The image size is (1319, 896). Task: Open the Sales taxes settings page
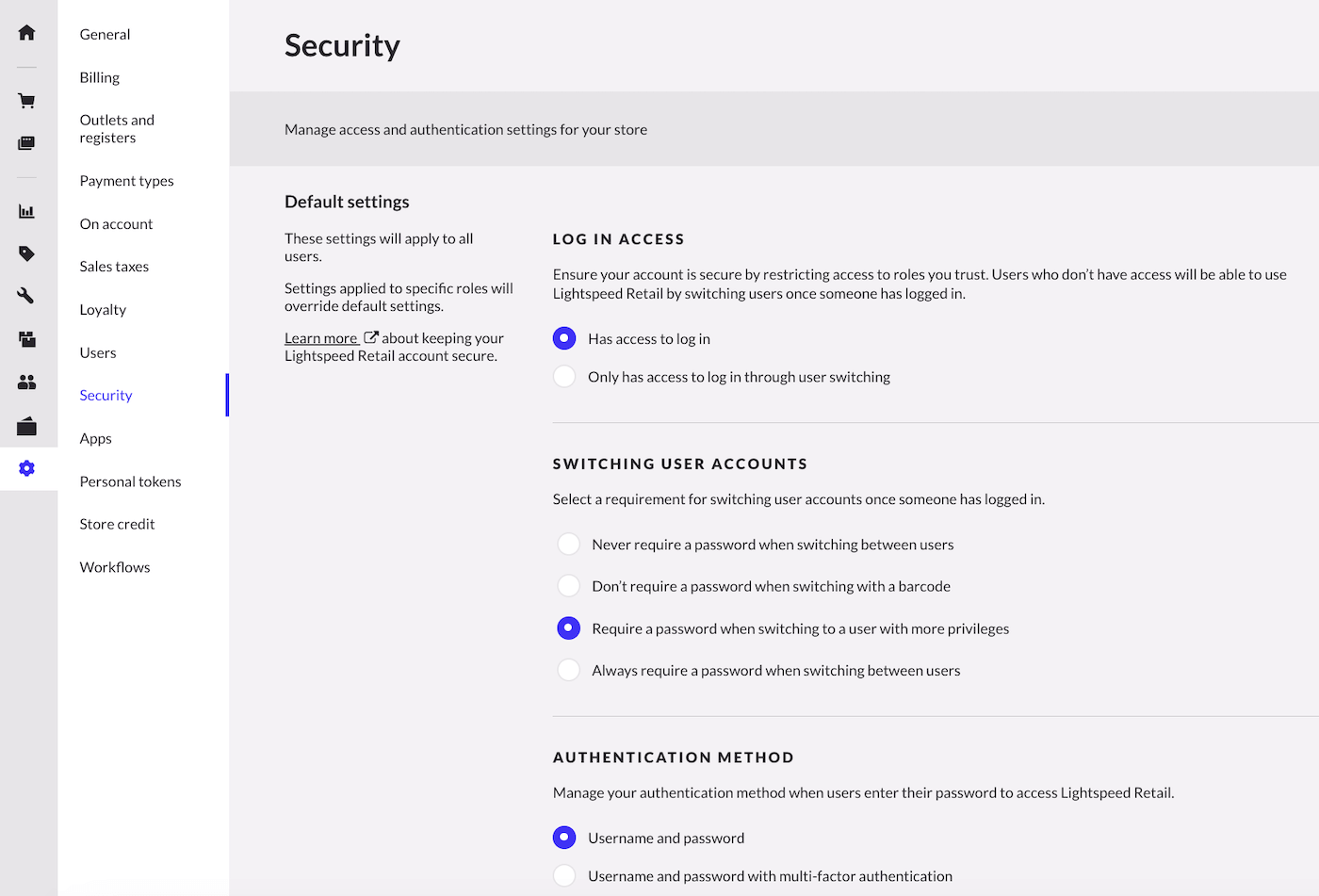[114, 267]
